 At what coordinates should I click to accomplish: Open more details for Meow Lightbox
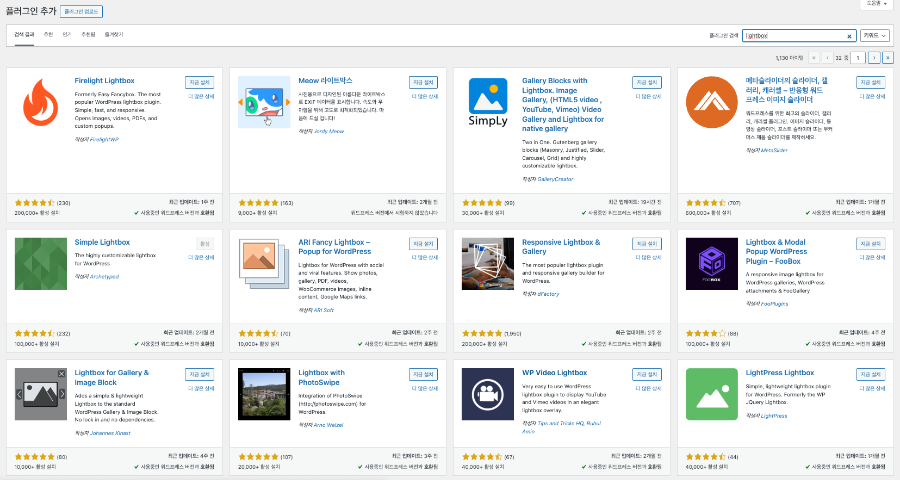(425, 96)
